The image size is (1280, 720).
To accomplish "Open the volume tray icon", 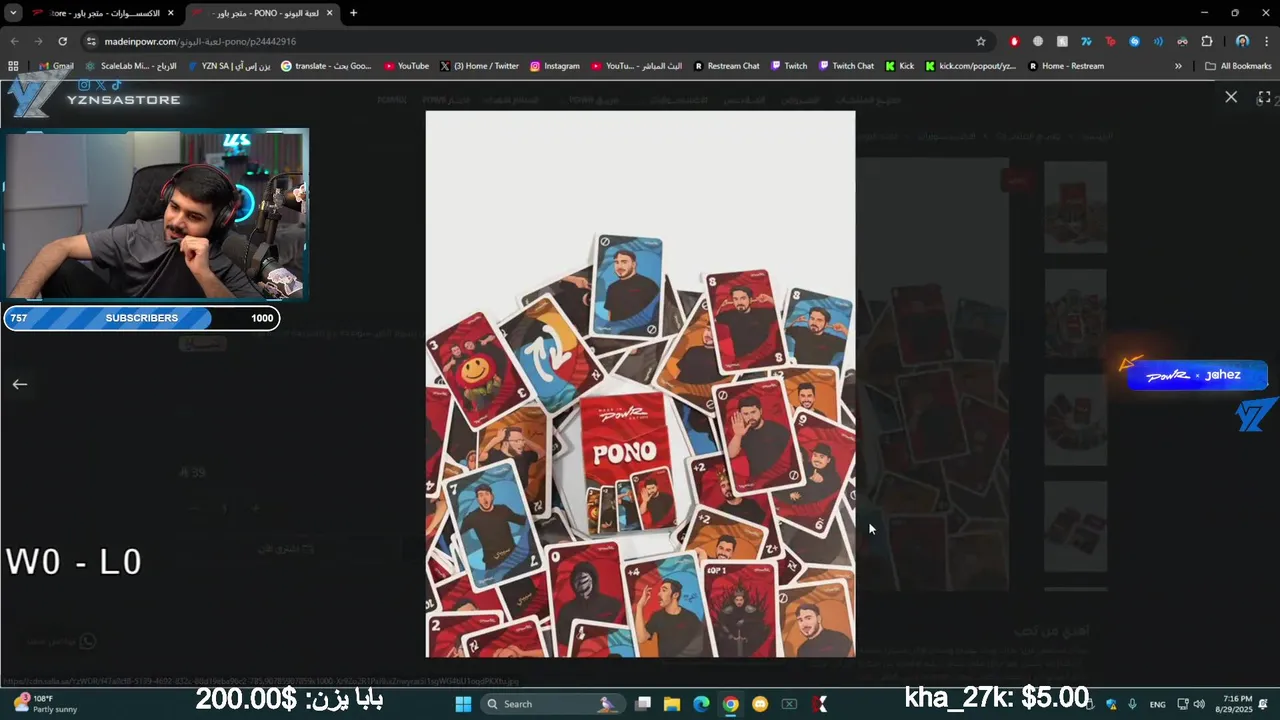I will [1199, 704].
